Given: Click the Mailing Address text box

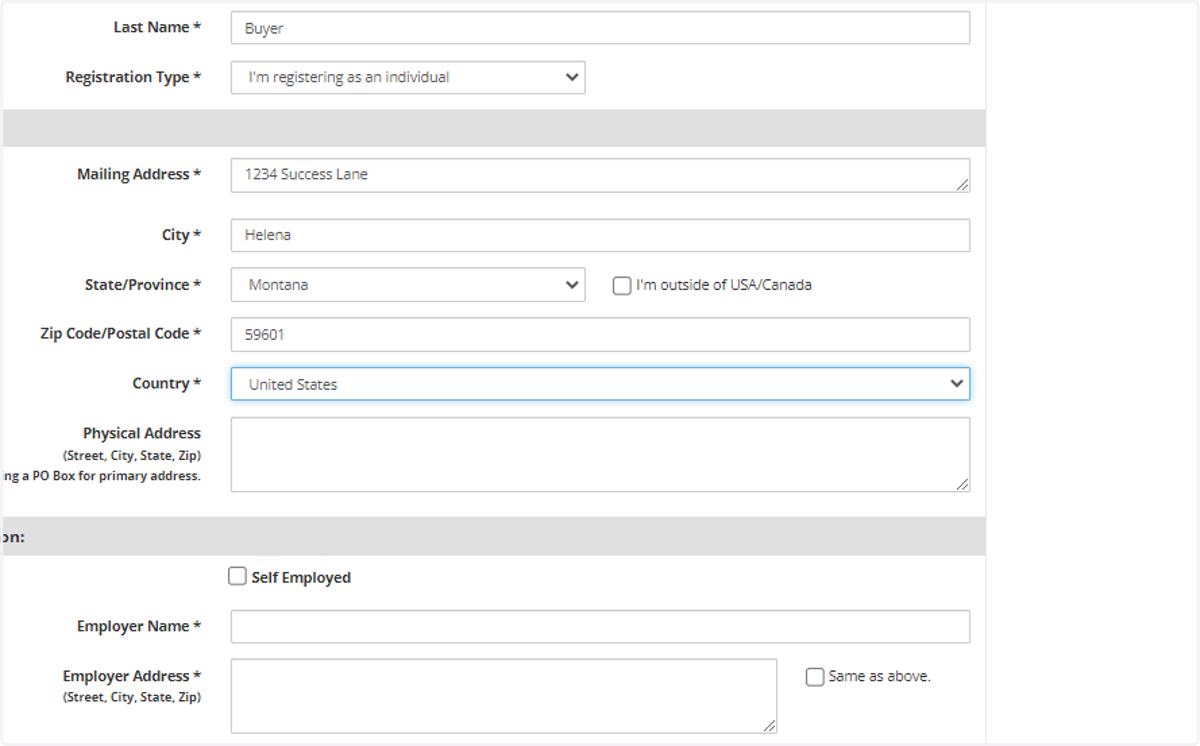Looking at the screenshot, I should 600,175.
